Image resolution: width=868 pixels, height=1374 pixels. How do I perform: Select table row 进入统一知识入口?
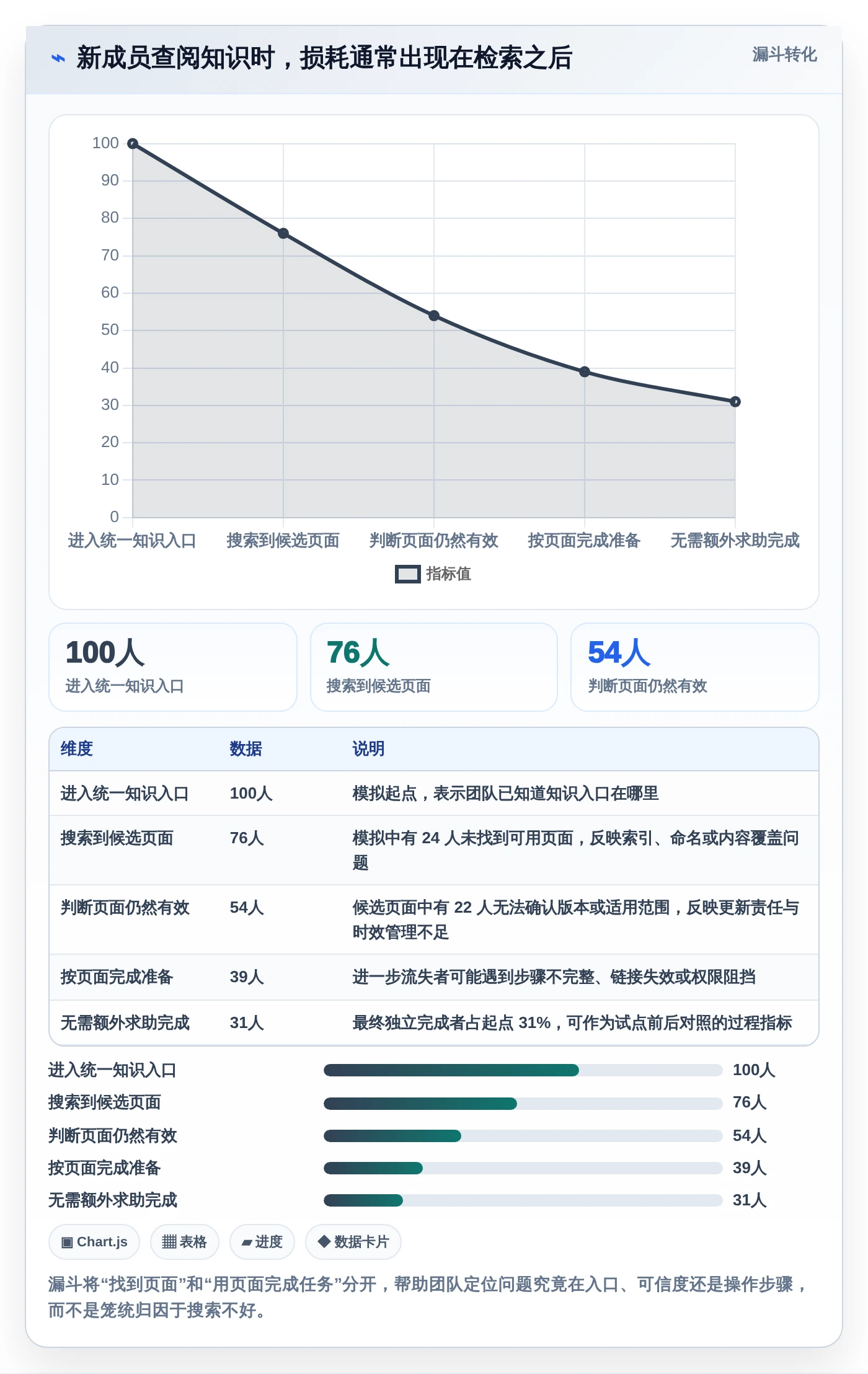tap(434, 794)
